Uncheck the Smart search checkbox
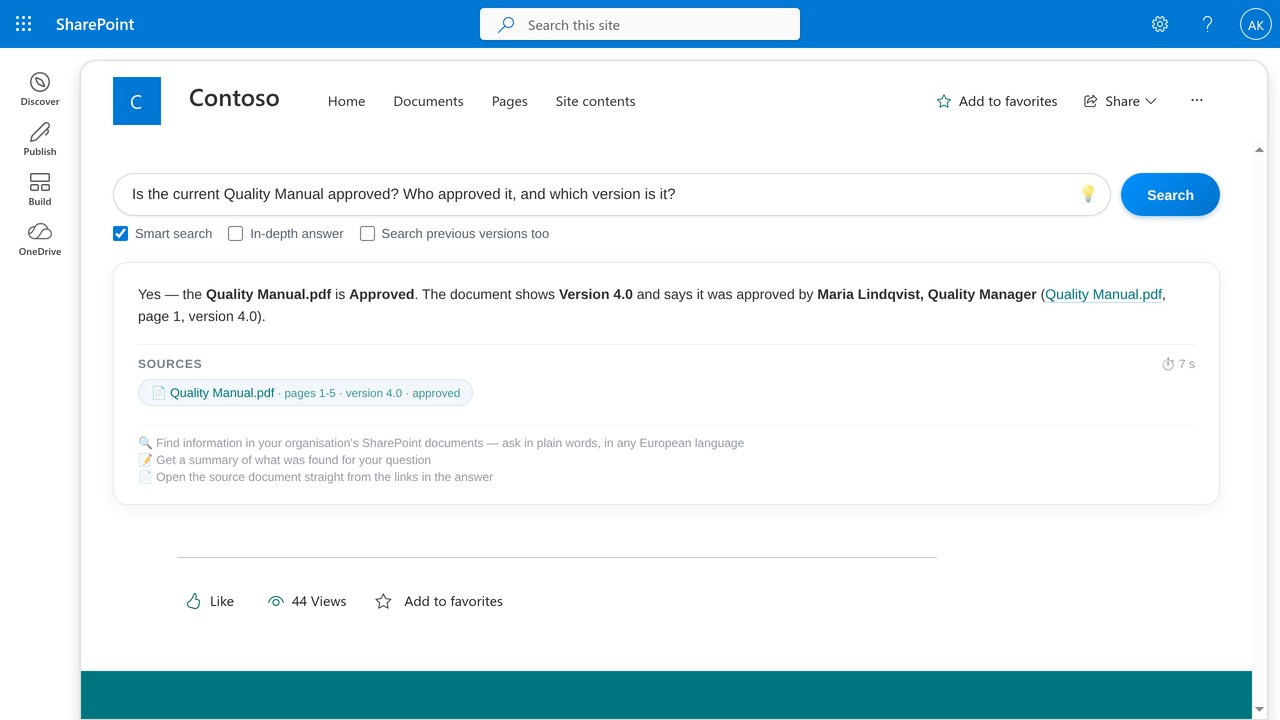 (x=121, y=234)
